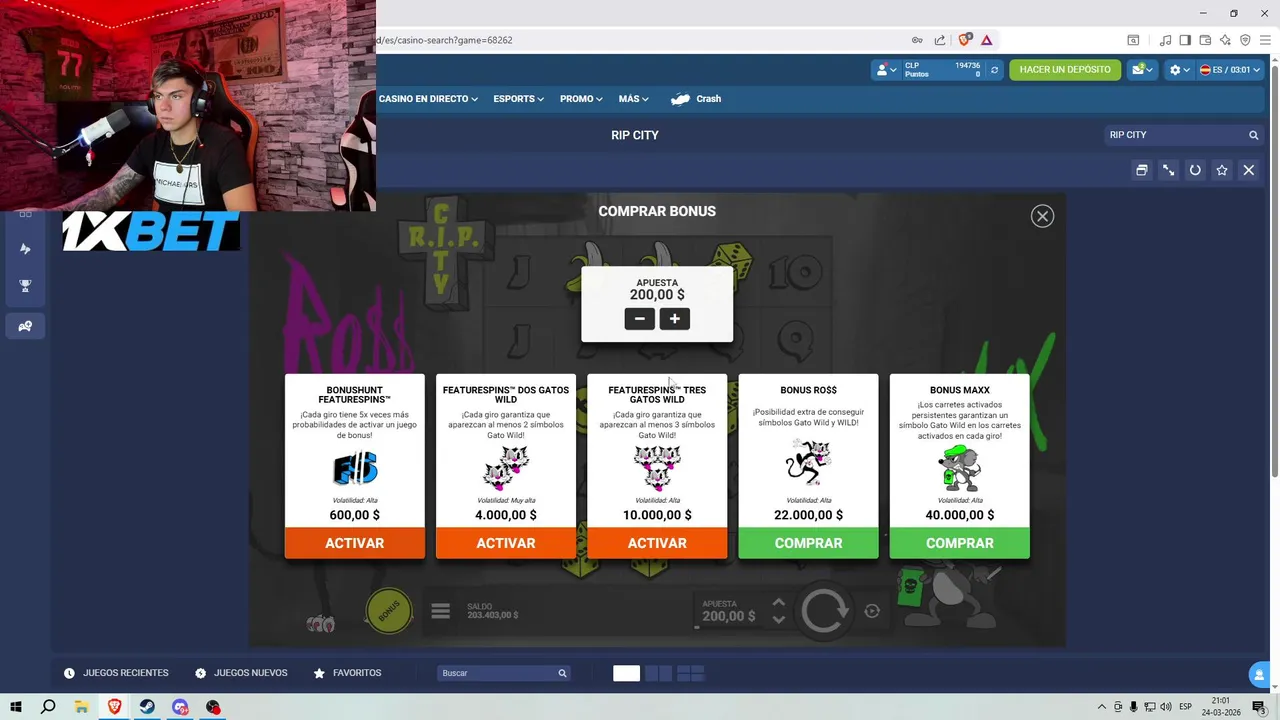1280x720 pixels.
Task: Click the Bonushunt Featurespins FS logo
Action: 355,468
